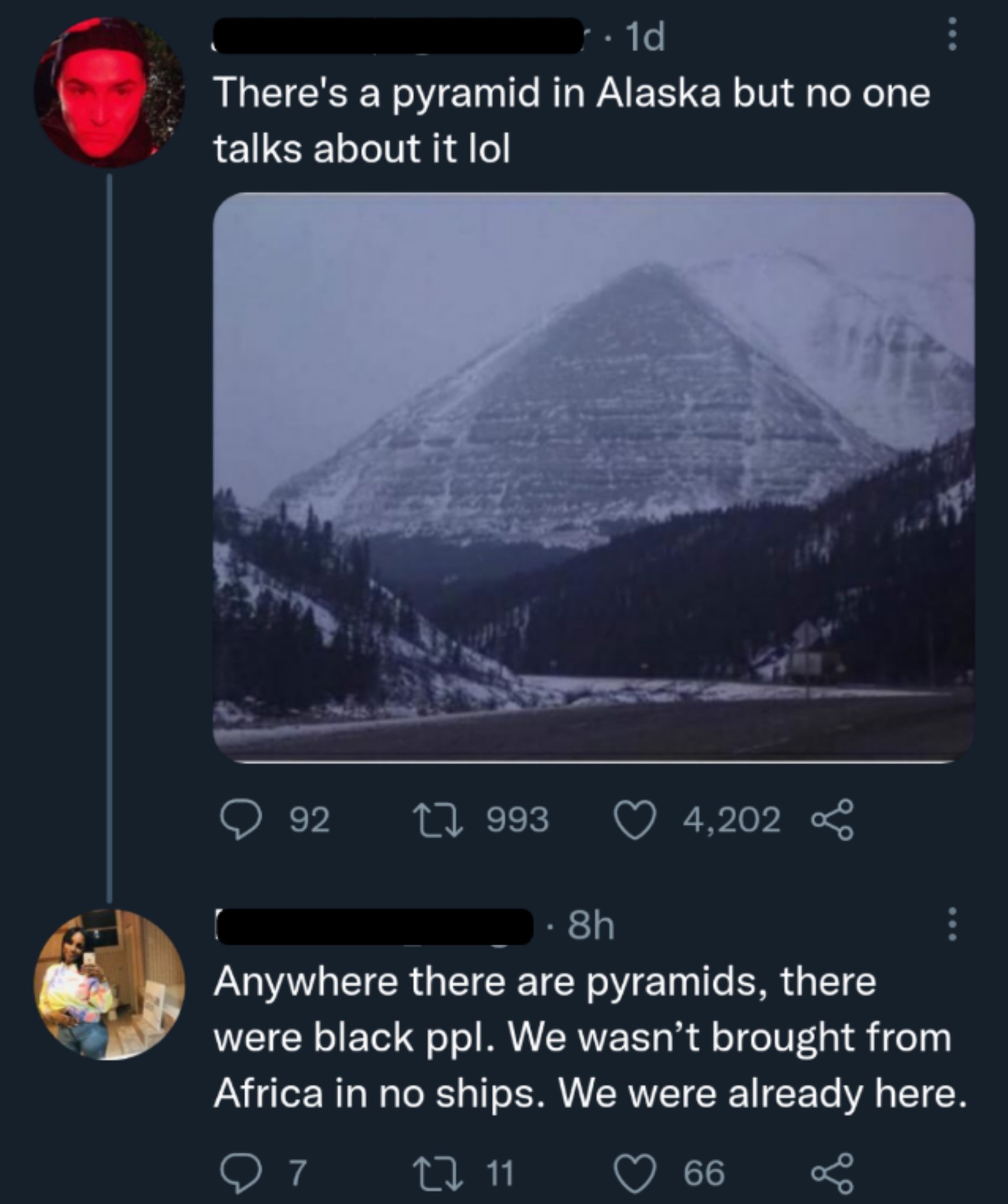This screenshot has width=1008, height=1204.
Task: Open more options on the 8h reply
Action: point(953,924)
